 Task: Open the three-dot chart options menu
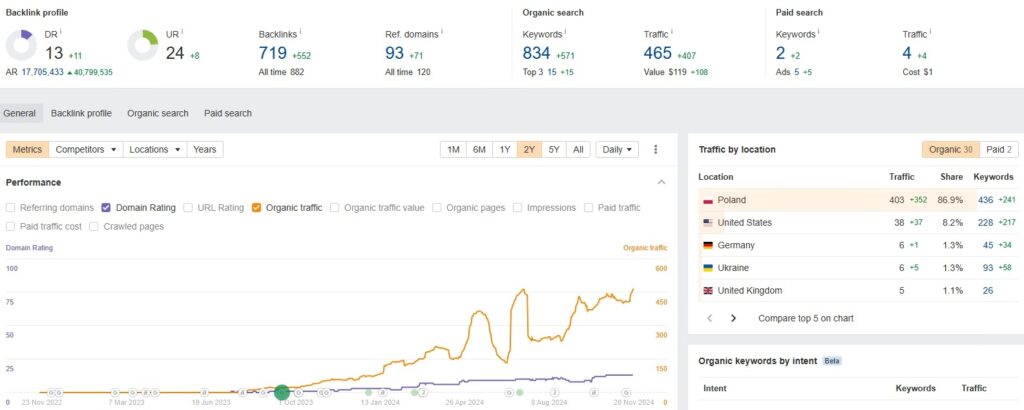pos(656,150)
